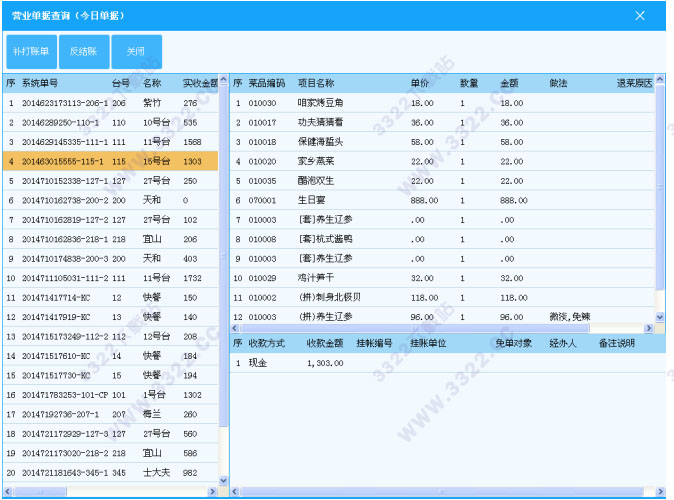Click left arrow of order list horizontal scrollbar

tap(8, 491)
